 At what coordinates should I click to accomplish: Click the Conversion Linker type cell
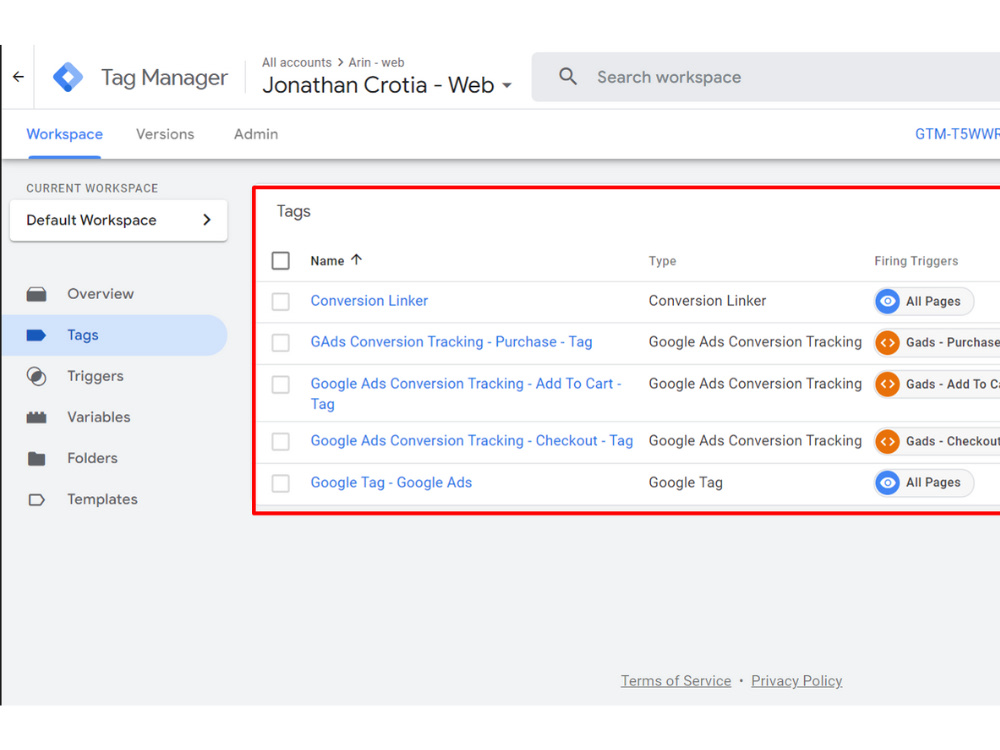707,300
